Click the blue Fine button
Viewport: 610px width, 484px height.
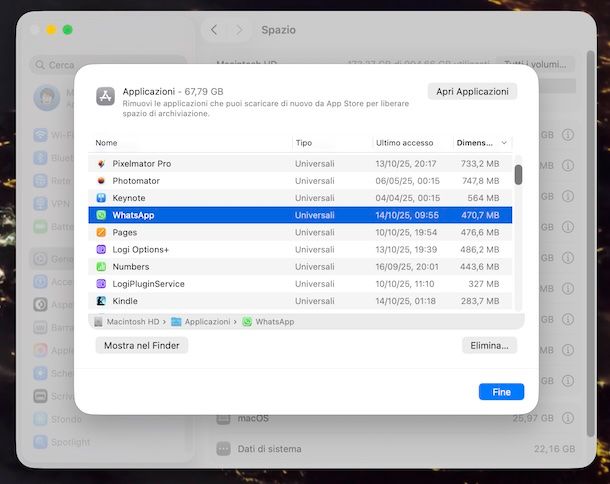[501, 392]
